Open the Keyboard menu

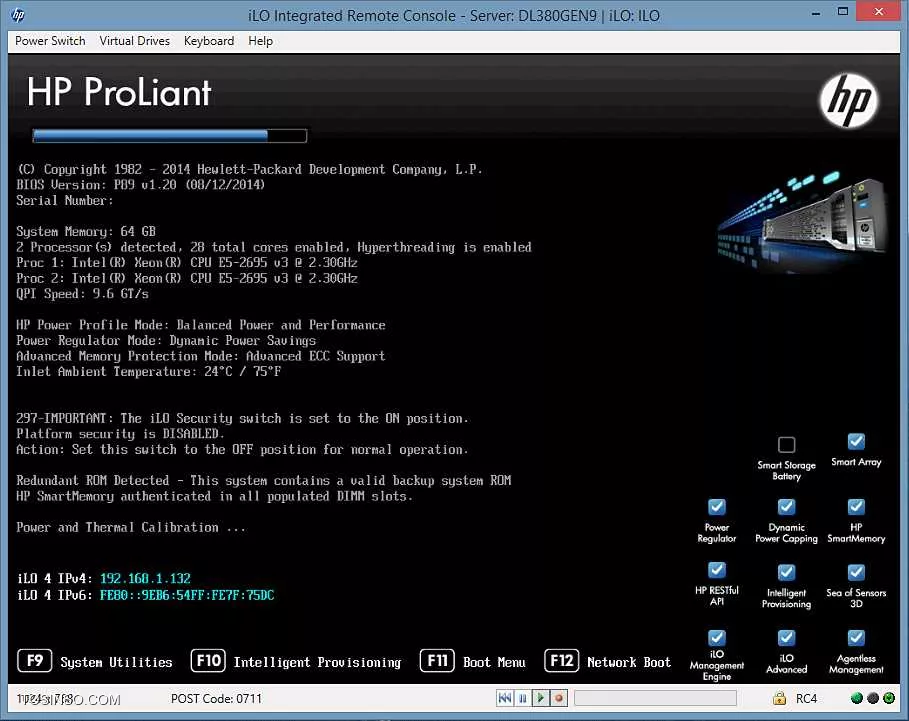[x=209, y=41]
